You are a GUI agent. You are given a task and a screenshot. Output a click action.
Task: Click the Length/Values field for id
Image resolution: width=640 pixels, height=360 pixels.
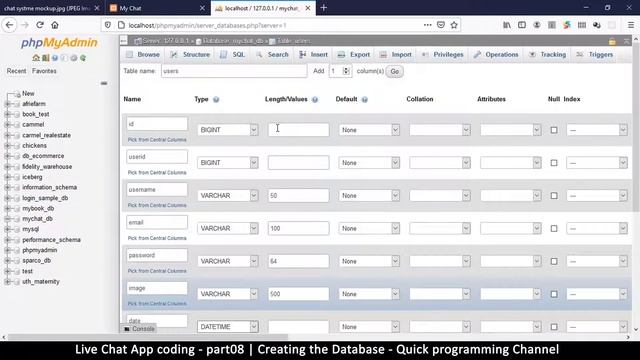pyautogui.click(x=298, y=130)
